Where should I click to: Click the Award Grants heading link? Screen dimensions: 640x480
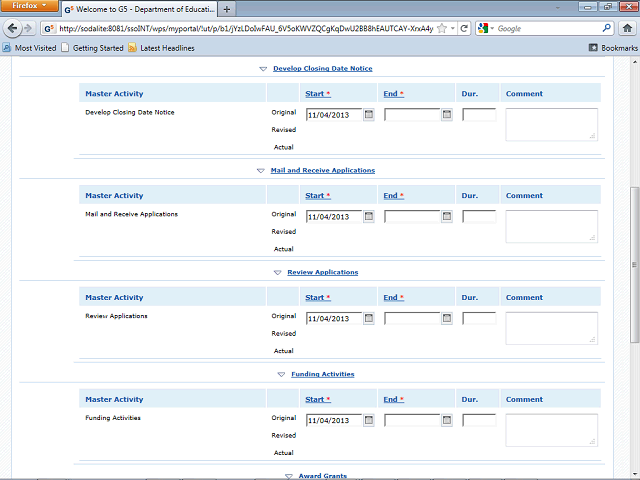click(322, 476)
